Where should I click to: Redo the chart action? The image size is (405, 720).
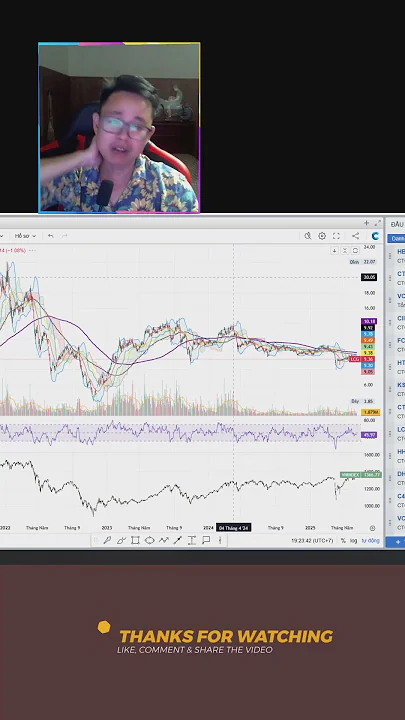tap(65, 236)
